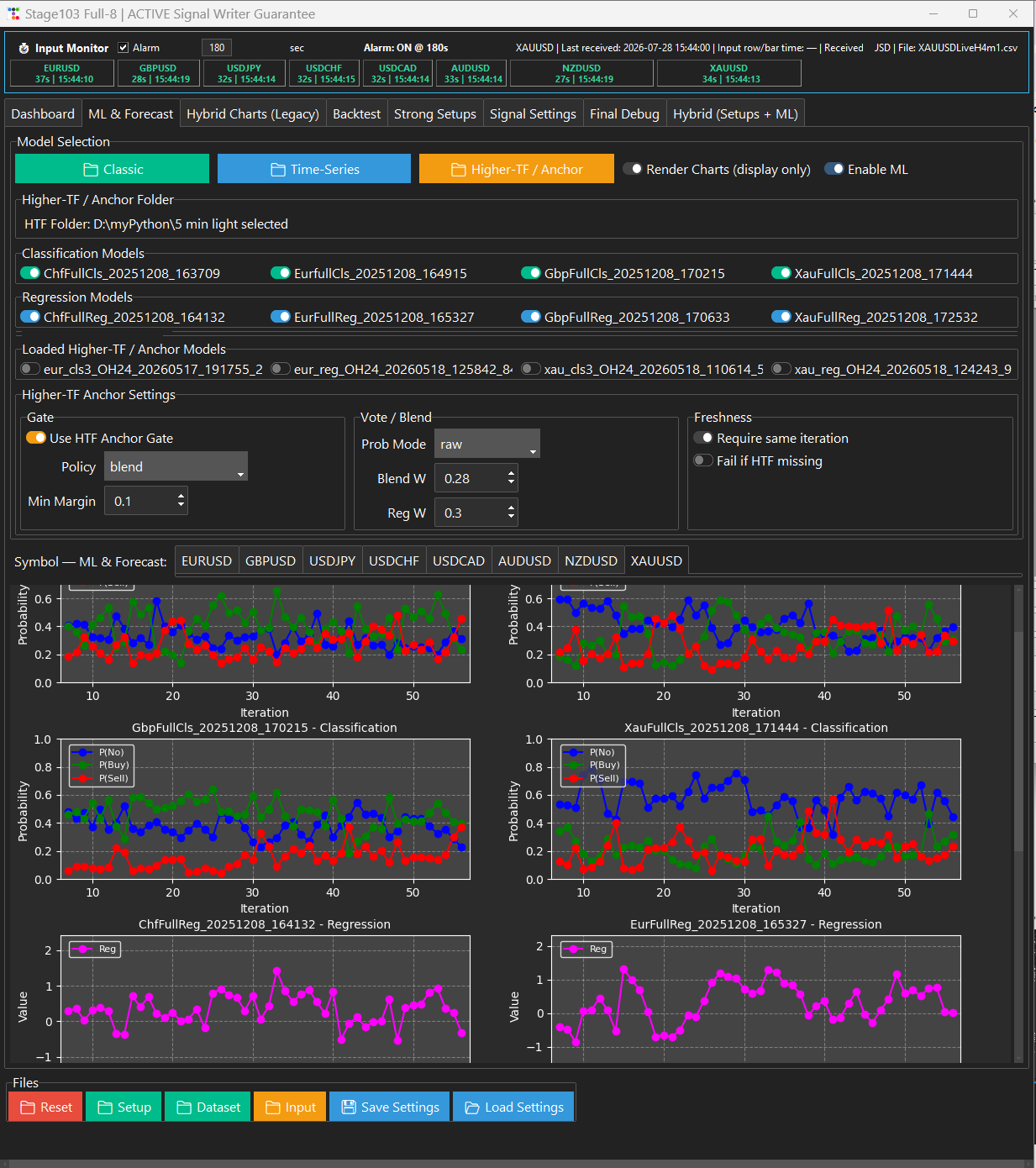Enable xau_reg_OH24 anchor model switch
The height and width of the screenshot is (1168, 1036).
pos(781,369)
